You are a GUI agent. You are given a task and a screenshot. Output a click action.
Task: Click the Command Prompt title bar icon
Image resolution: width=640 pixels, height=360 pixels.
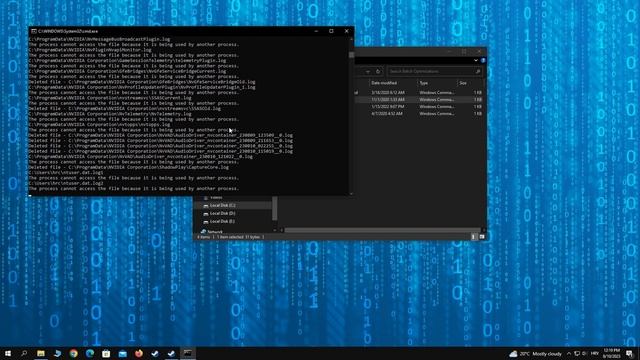click(x=34, y=31)
